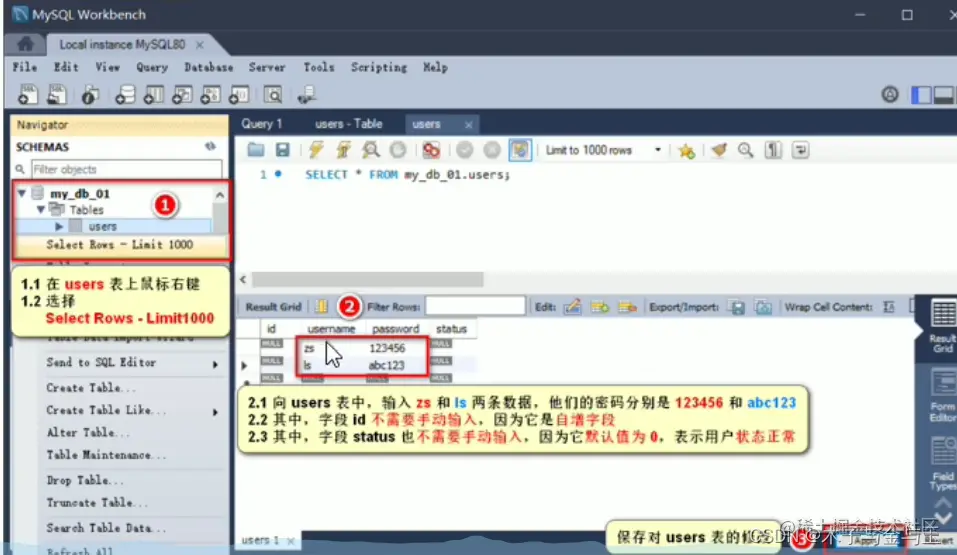Toggle the auto-commit mode button

(x=520, y=150)
